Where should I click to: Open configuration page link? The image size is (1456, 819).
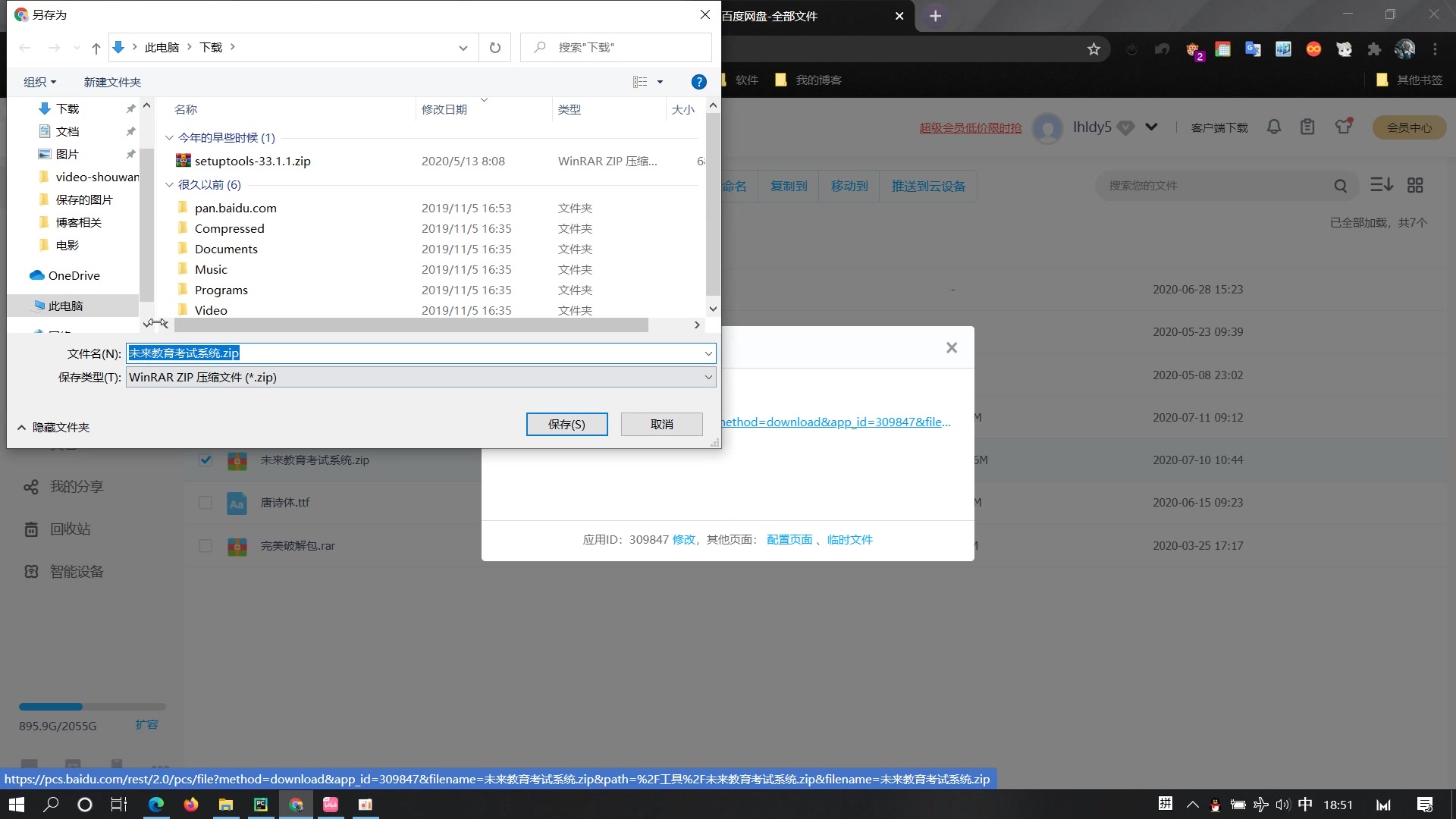click(x=789, y=539)
